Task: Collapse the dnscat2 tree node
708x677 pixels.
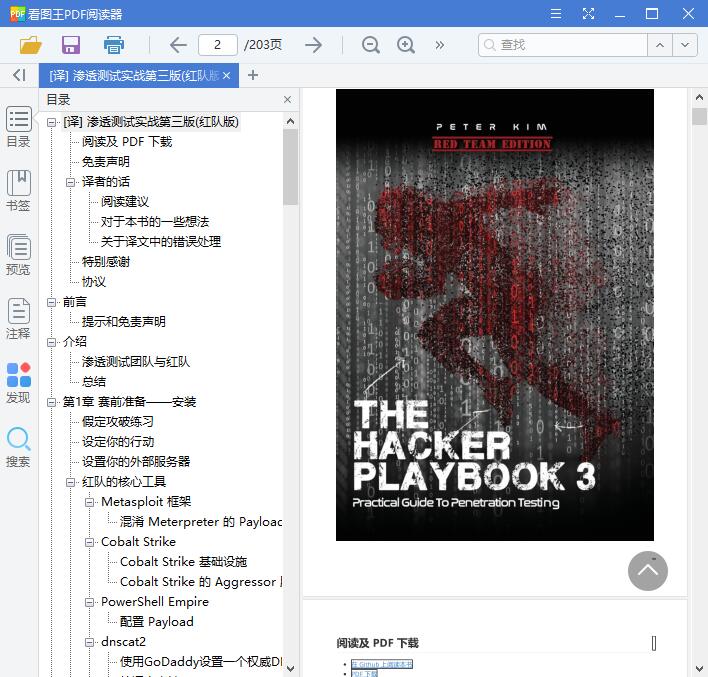Action: (89, 642)
